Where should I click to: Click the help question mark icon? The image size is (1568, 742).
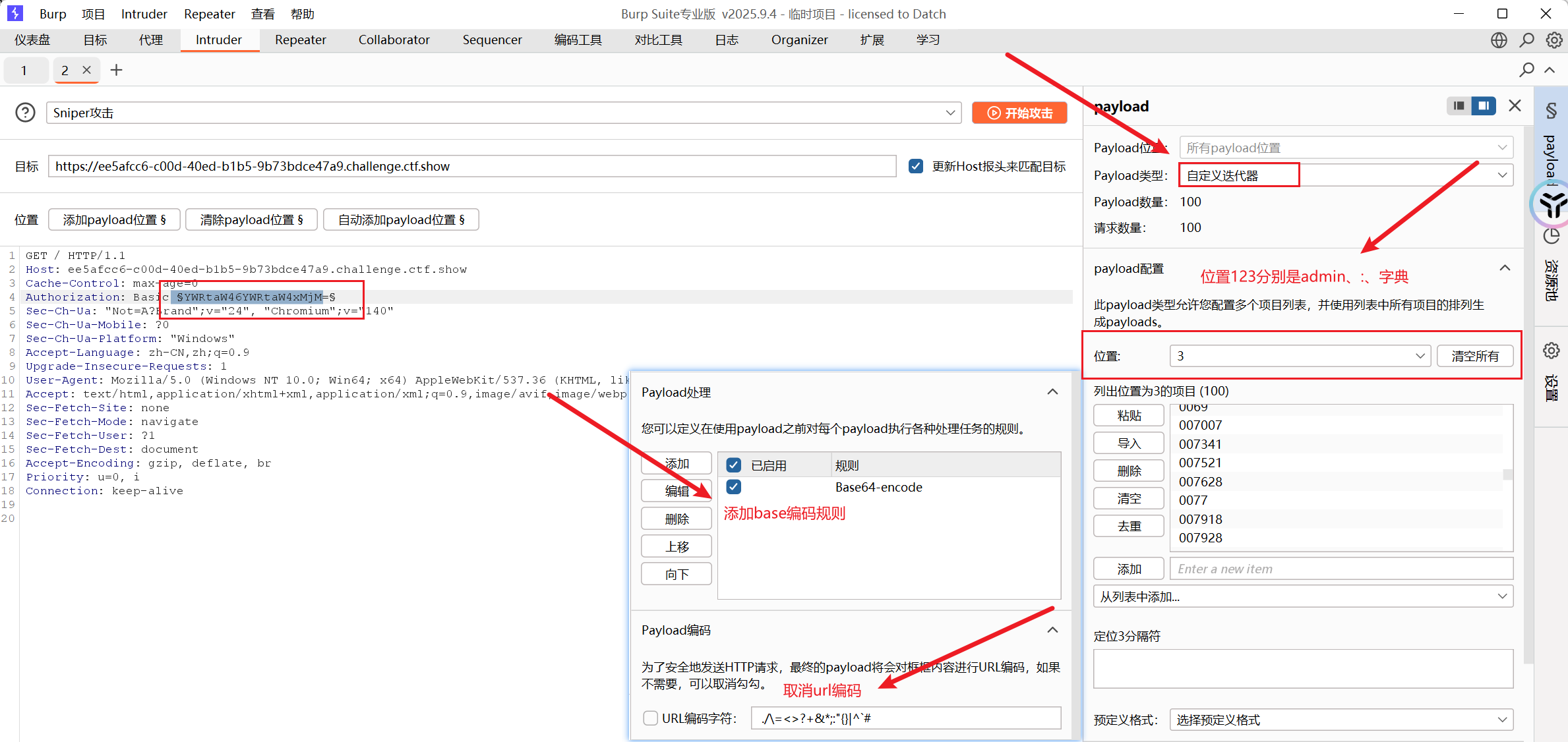tap(25, 113)
